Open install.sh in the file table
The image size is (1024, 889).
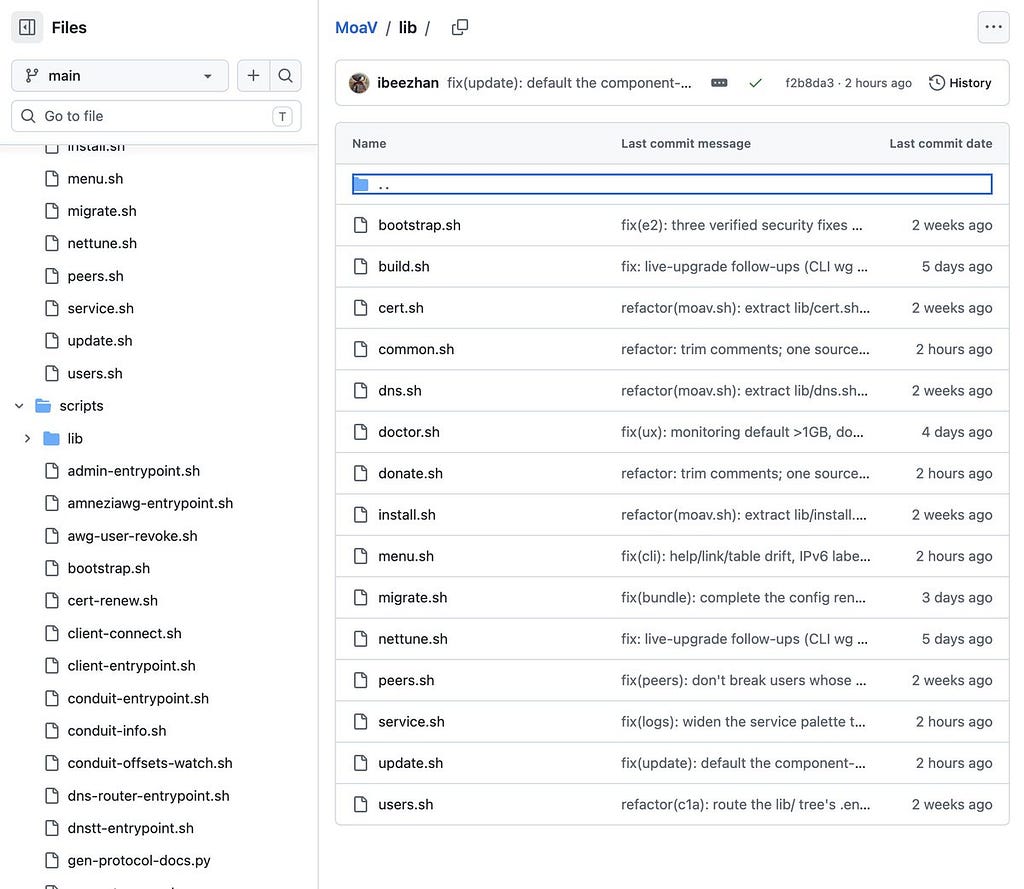pyautogui.click(x=407, y=515)
